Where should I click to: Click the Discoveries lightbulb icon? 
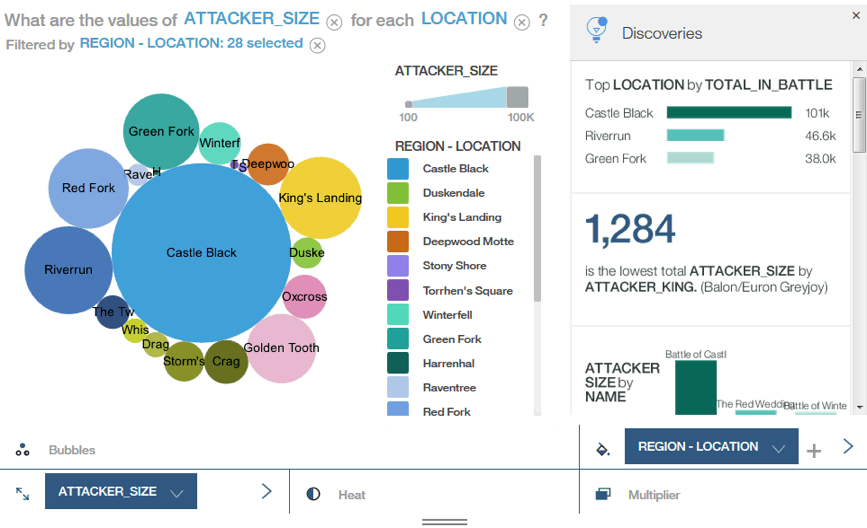tap(597, 29)
